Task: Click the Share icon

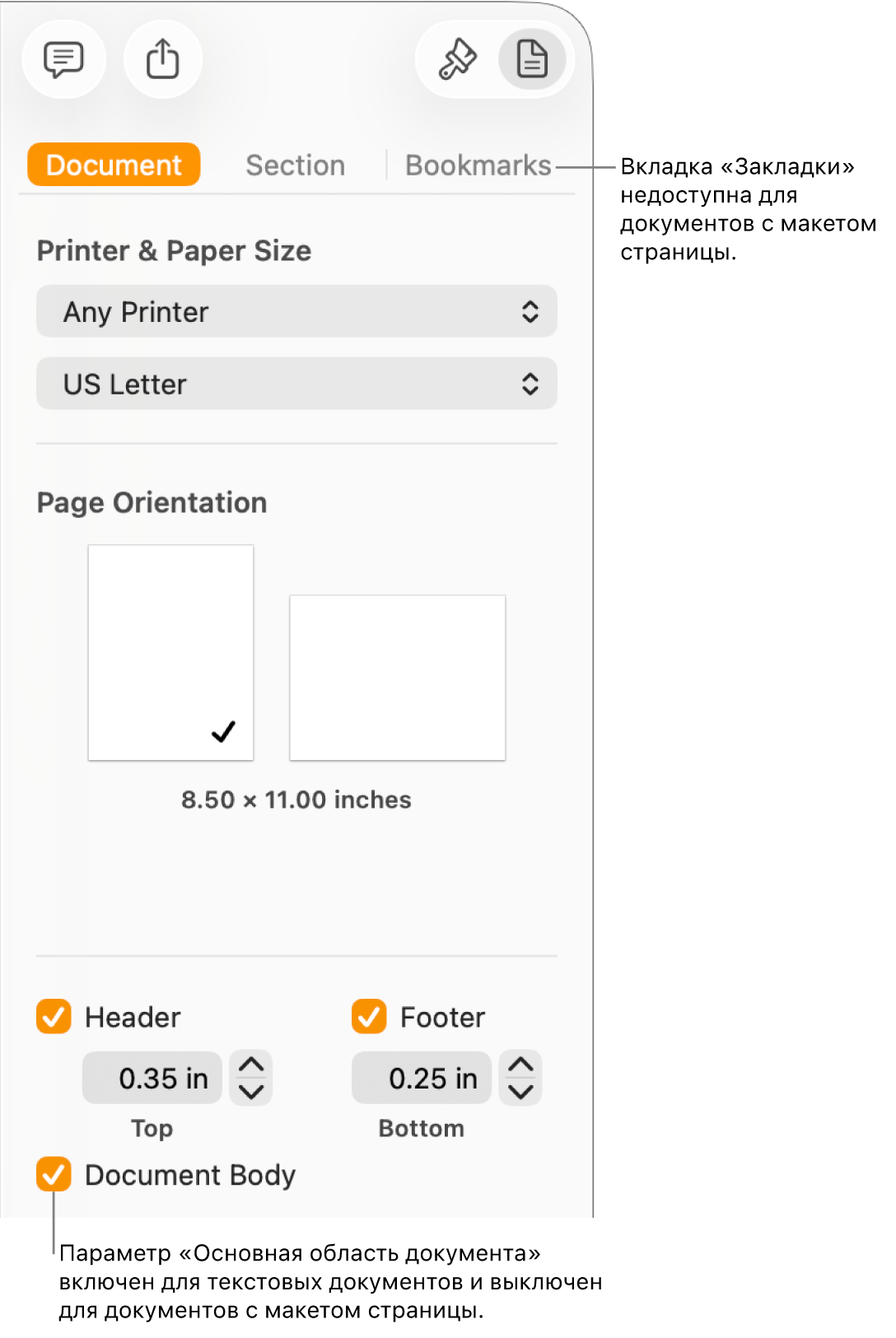Action: [162, 59]
